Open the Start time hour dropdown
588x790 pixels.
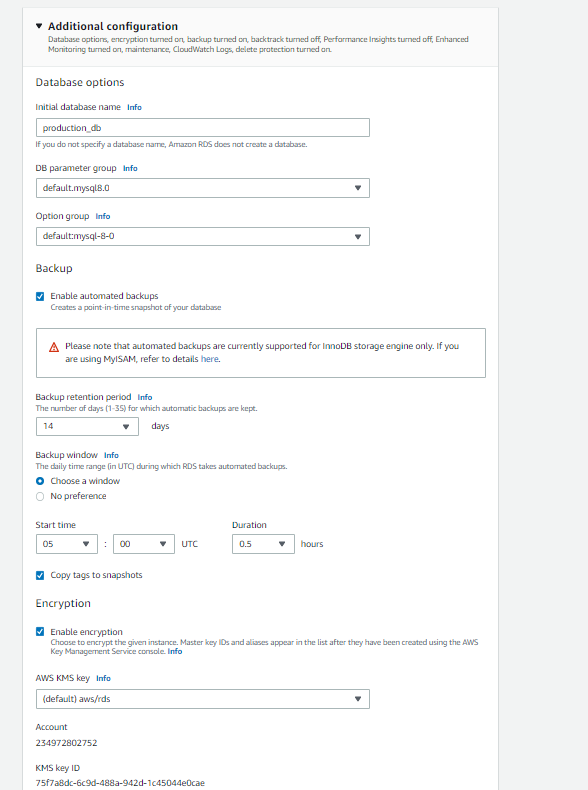(67, 544)
